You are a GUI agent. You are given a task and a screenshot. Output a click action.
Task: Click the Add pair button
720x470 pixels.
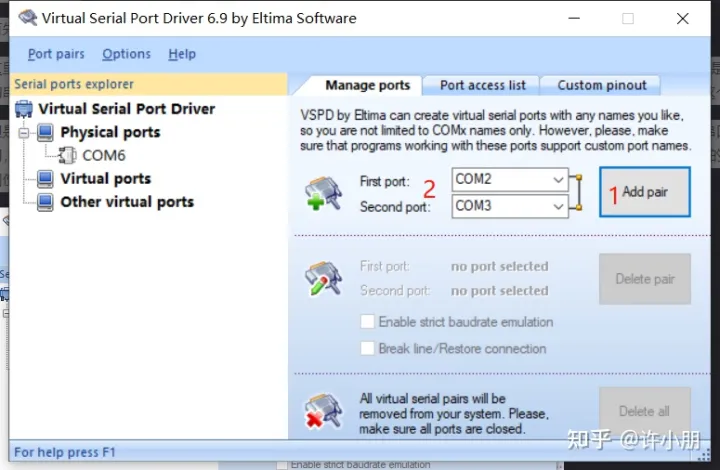[645, 192]
